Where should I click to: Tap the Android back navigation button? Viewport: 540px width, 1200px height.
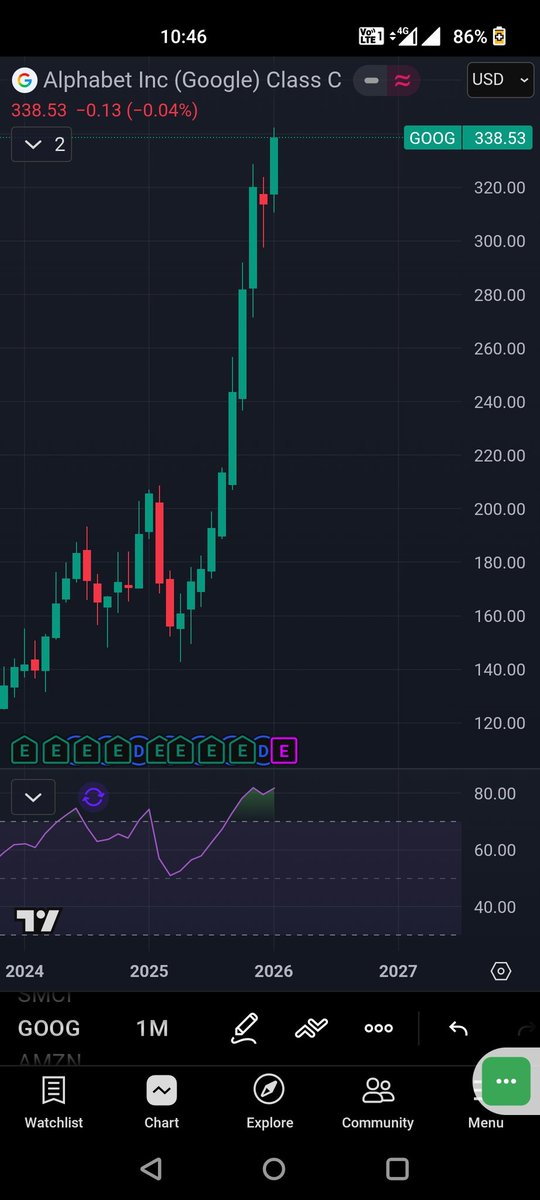click(151, 1169)
